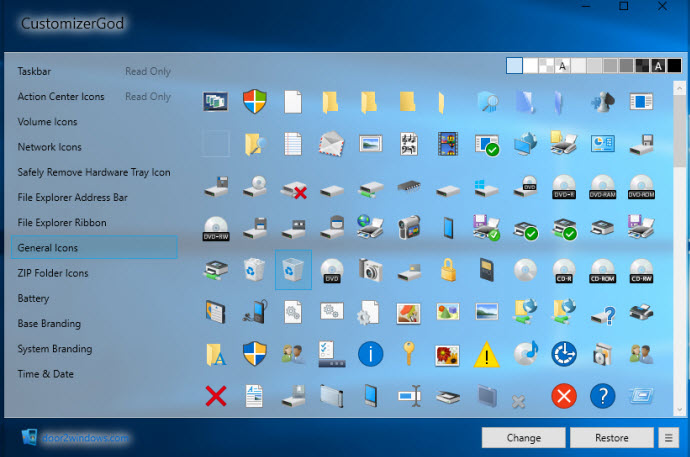Choose the drive with question mark icon
The height and width of the screenshot is (457, 690).
(x=603, y=314)
